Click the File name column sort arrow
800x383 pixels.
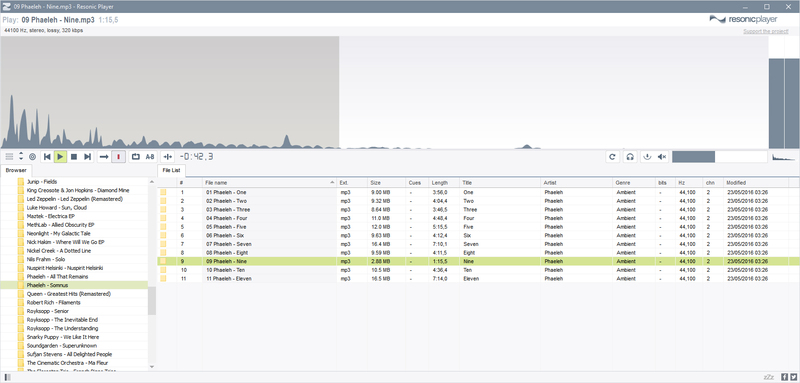click(332, 183)
